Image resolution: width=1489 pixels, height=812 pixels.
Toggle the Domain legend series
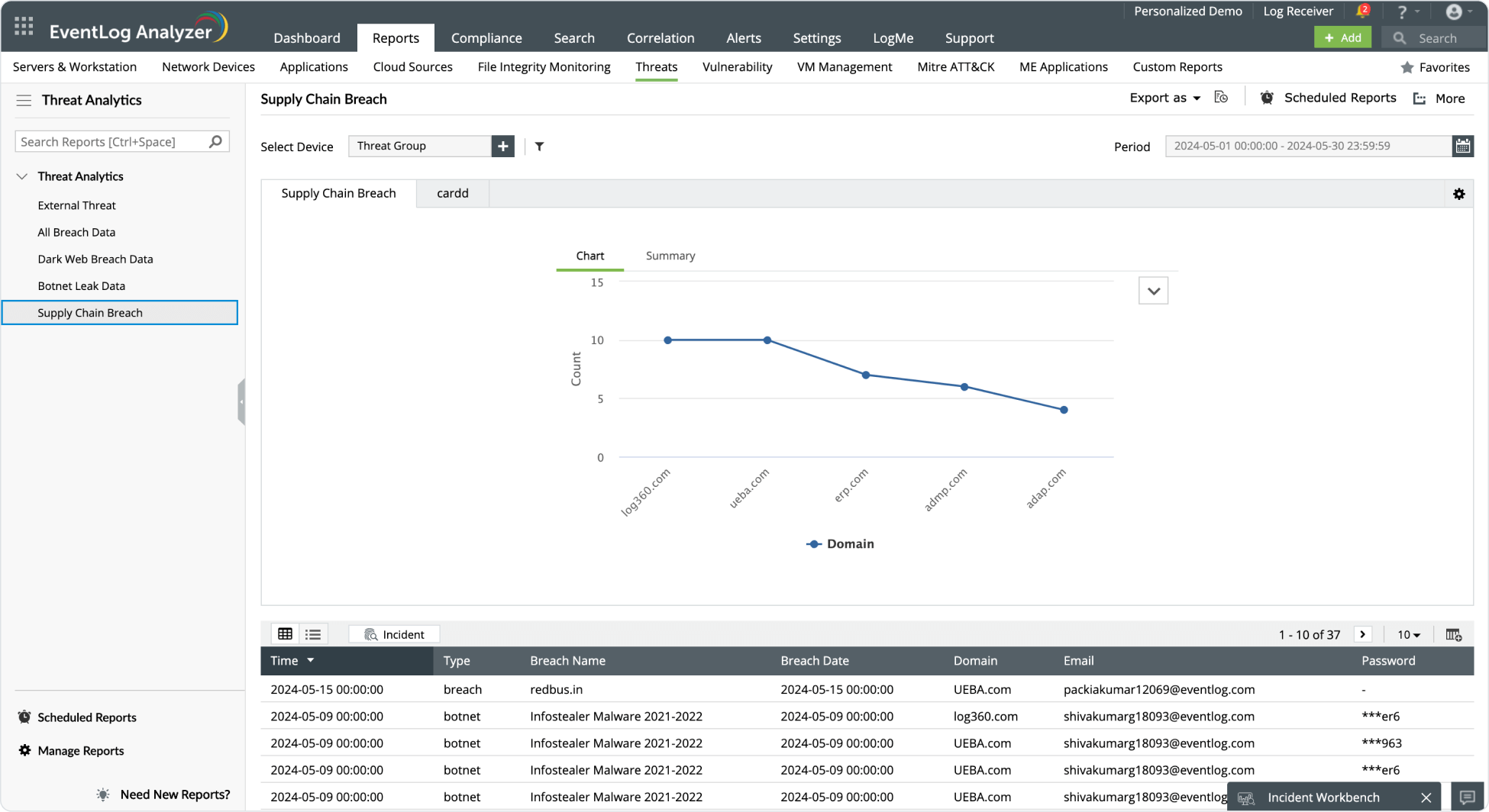[840, 544]
